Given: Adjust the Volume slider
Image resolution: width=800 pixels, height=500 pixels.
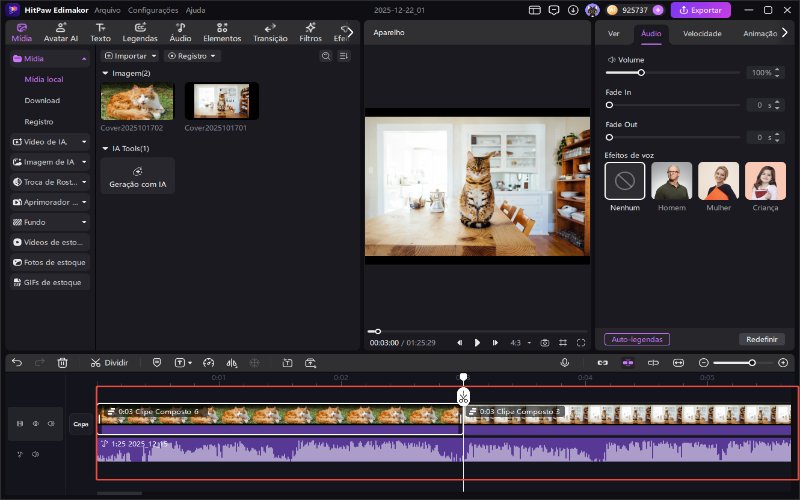Looking at the screenshot, I should coord(641,73).
